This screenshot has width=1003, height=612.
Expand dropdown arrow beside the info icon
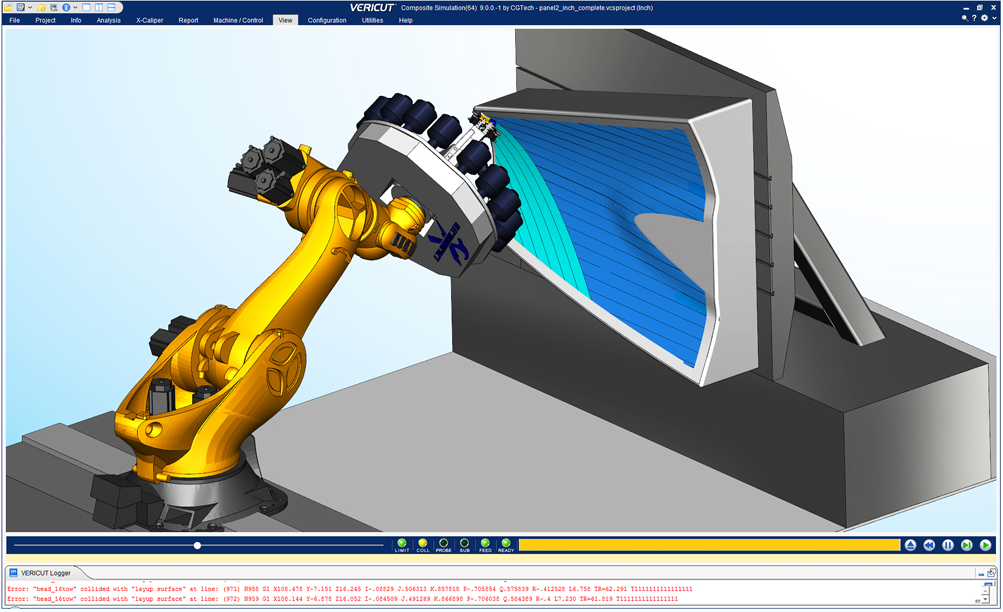click(75, 8)
